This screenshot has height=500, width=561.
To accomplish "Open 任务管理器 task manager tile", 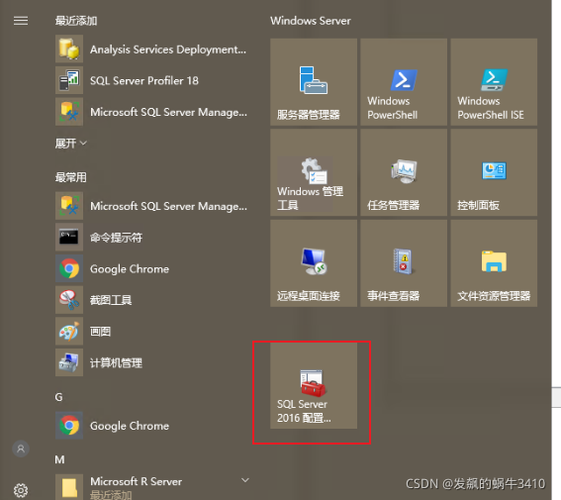I will click(404, 173).
